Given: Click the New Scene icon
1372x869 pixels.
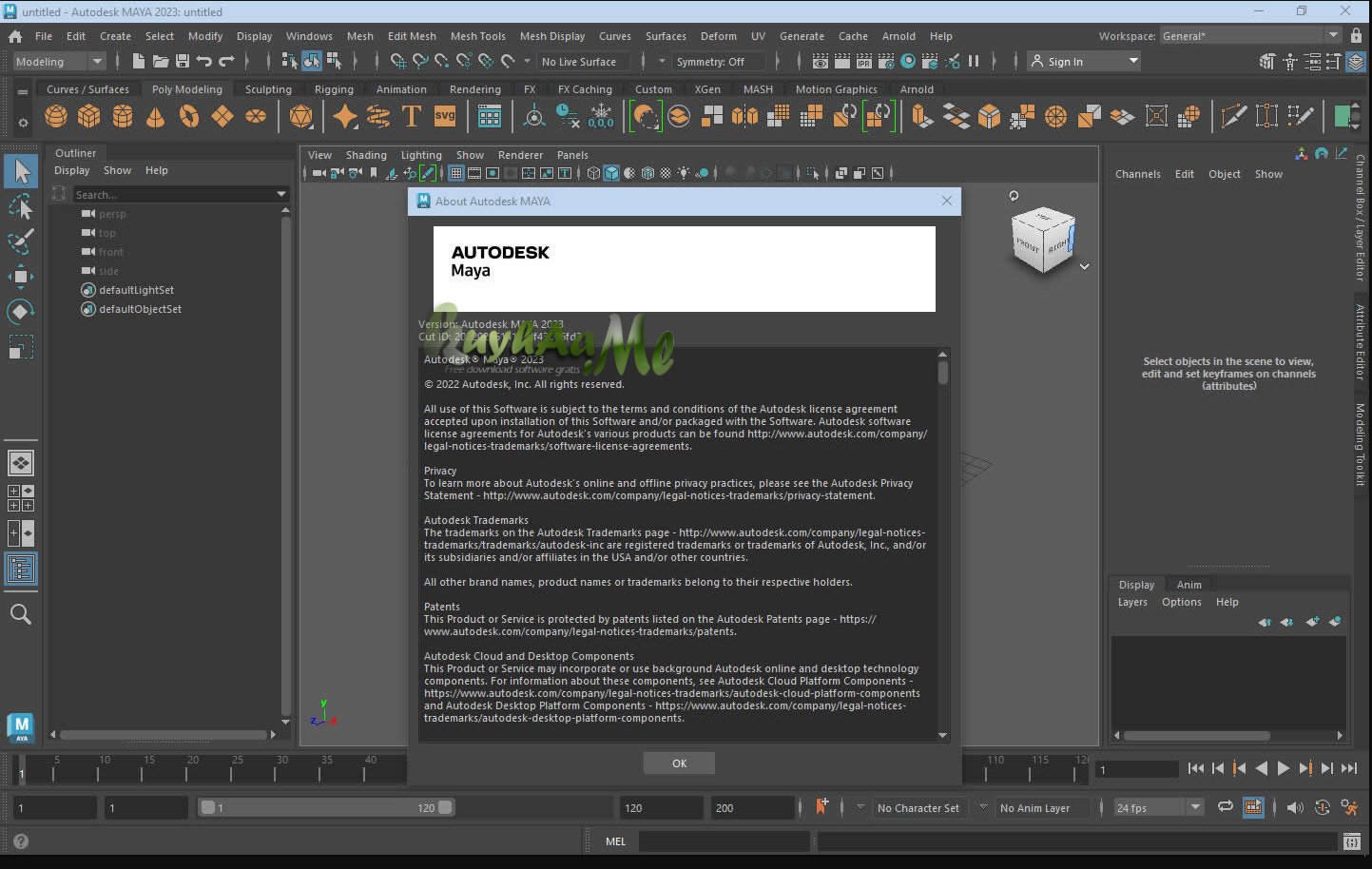Looking at the screenshot, I should coord(139,61).
